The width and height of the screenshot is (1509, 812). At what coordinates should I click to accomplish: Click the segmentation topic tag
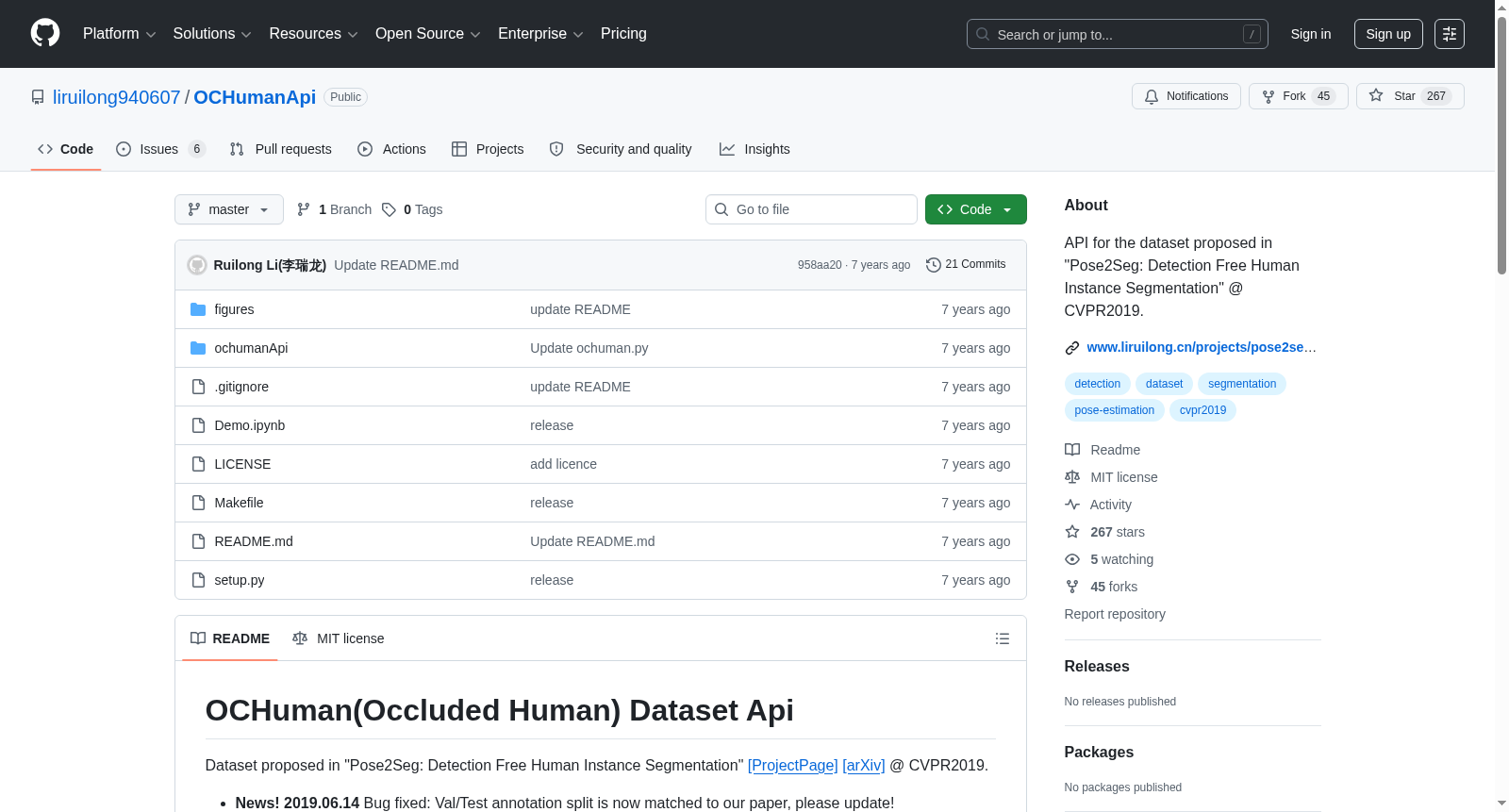(1242, 384)
